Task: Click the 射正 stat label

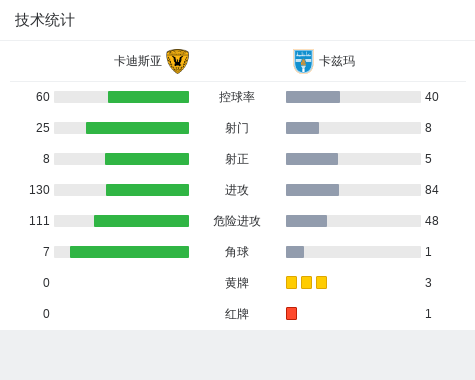Action: pos(237,159)
